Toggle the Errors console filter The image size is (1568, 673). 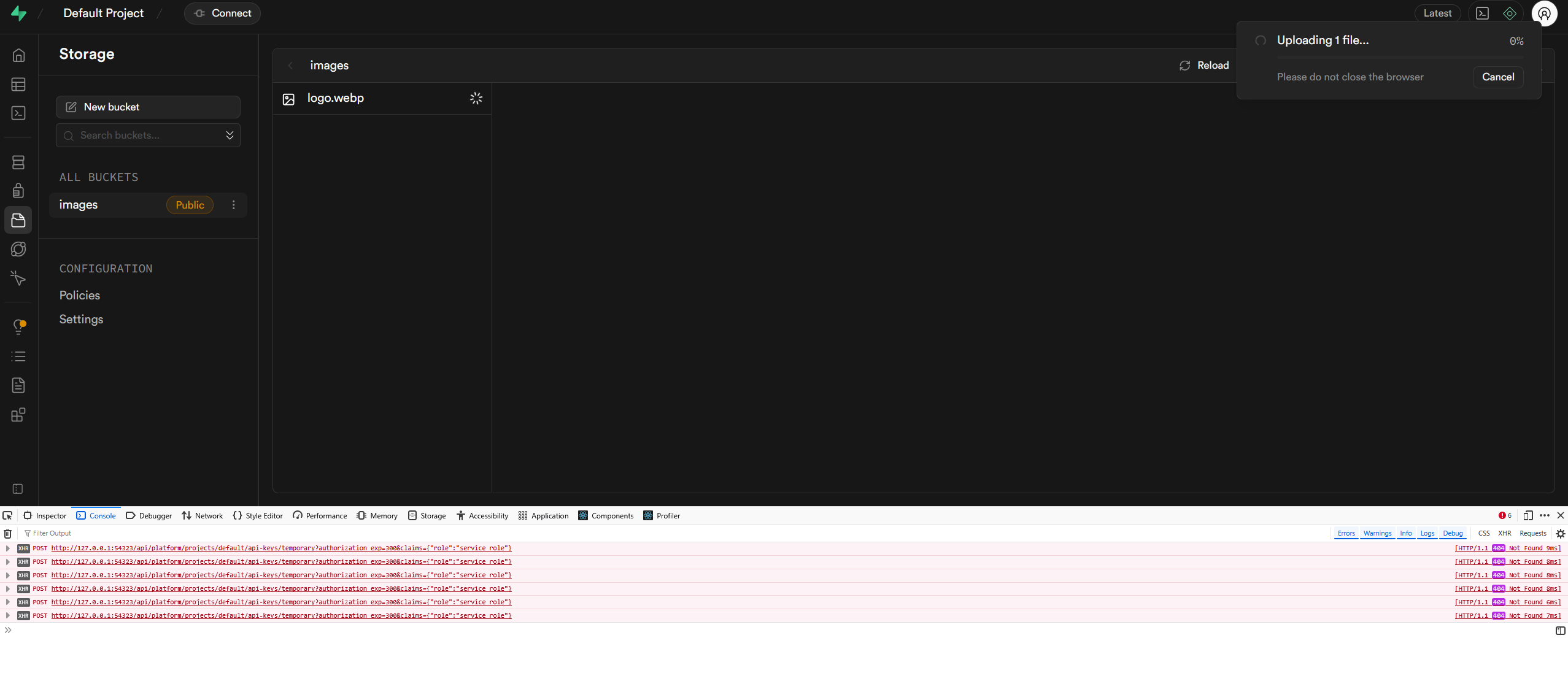click(x=1346, y=533)
